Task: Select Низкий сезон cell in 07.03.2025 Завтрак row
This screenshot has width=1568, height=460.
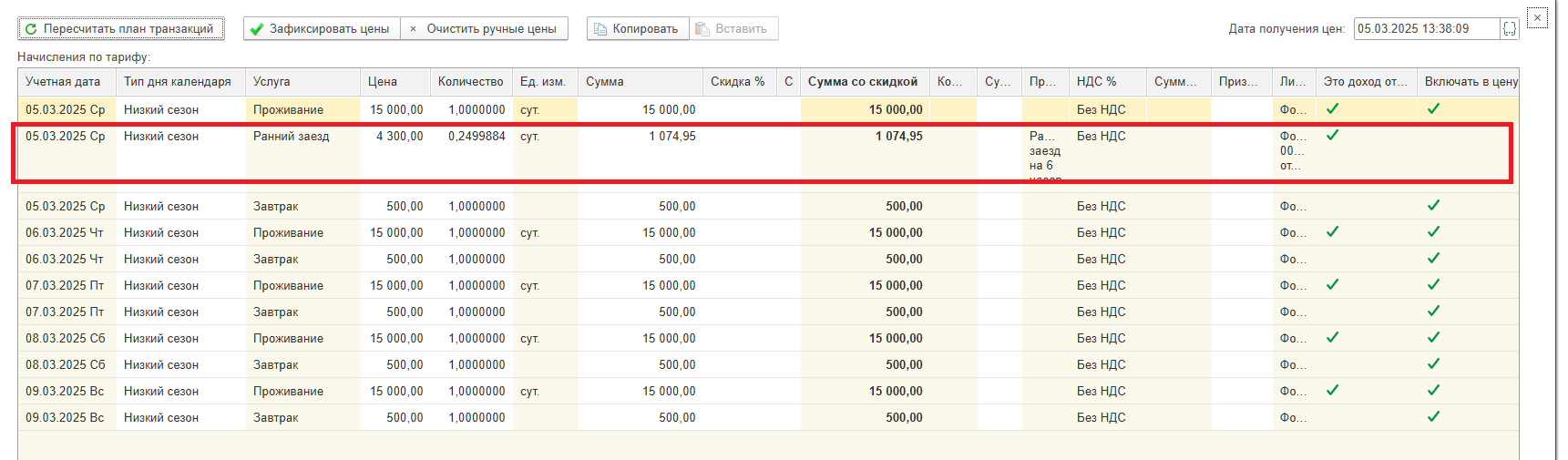Action: click(x=180, y=312)
